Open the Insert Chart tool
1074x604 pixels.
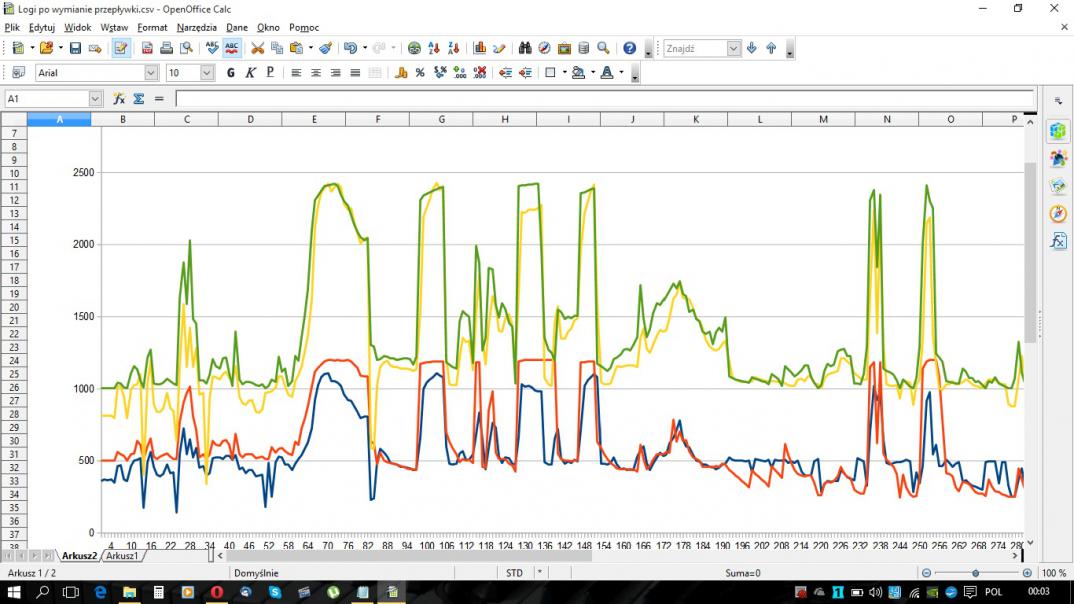pos(480,48)
